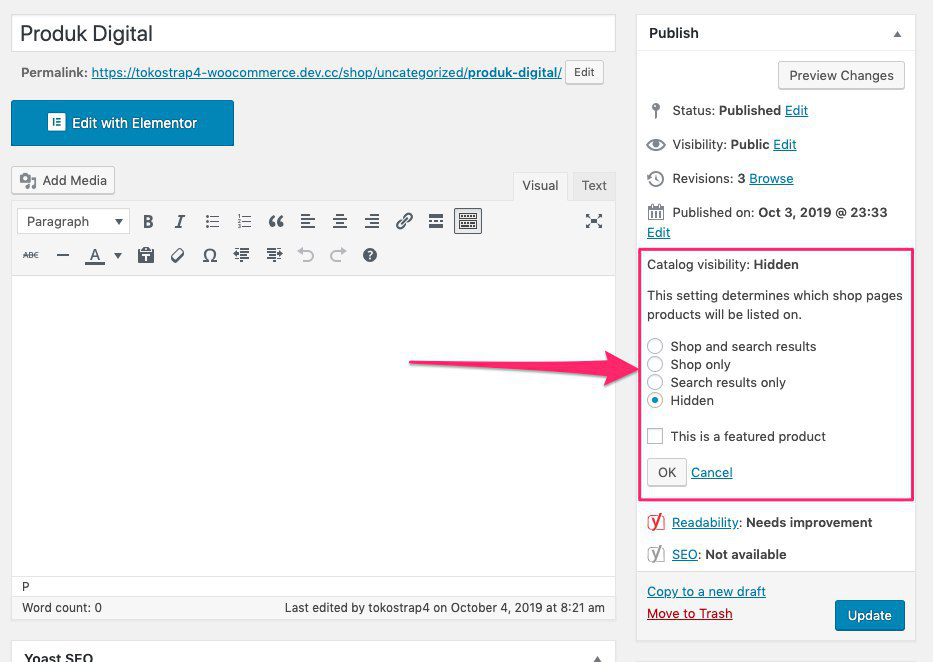Click the Undo arrow
This screenshot has height=662, width=933.
point(306,255)
